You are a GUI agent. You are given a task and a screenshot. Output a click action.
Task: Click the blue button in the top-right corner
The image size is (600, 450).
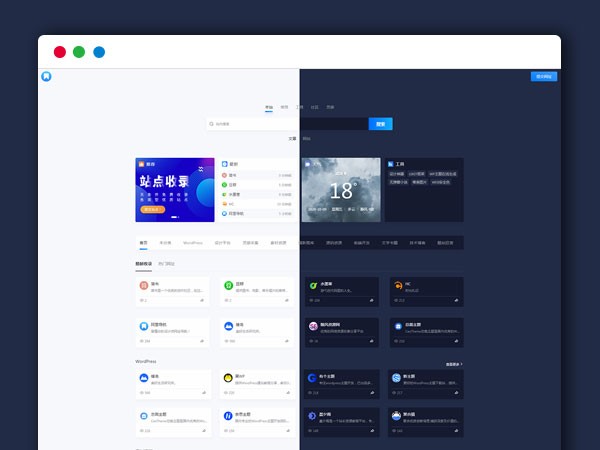(543, 76)
